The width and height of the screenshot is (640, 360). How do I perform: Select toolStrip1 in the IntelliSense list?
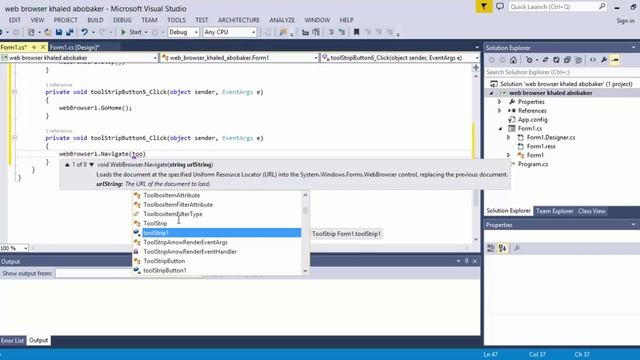(x=217, y=233)
